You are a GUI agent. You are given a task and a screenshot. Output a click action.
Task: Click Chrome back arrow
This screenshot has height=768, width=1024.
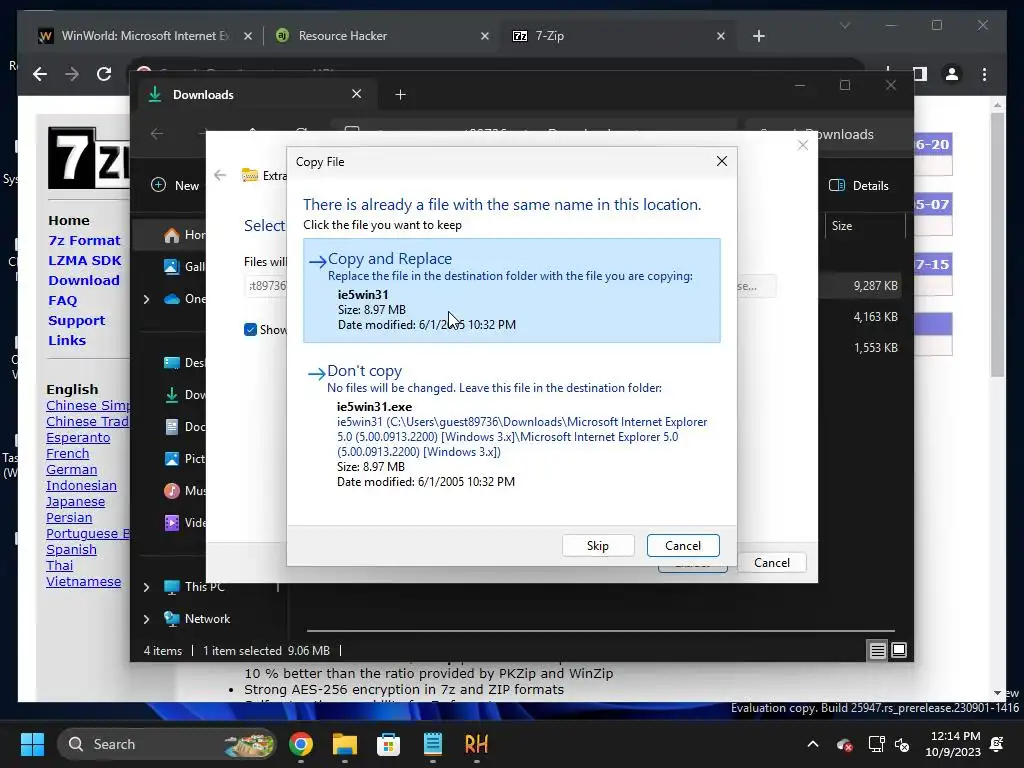click(x=40, y=74)
